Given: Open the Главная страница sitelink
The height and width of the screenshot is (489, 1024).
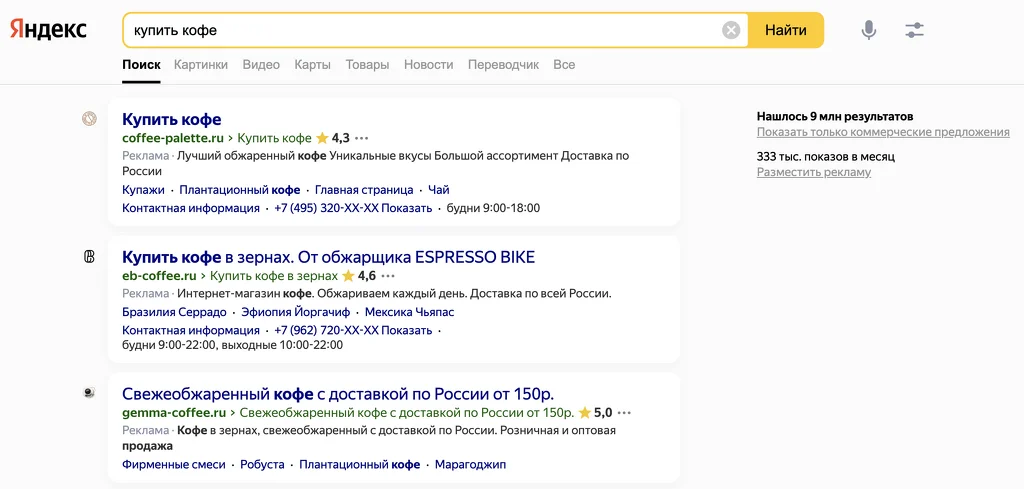Looking at the screenshot, I should 364,190.
